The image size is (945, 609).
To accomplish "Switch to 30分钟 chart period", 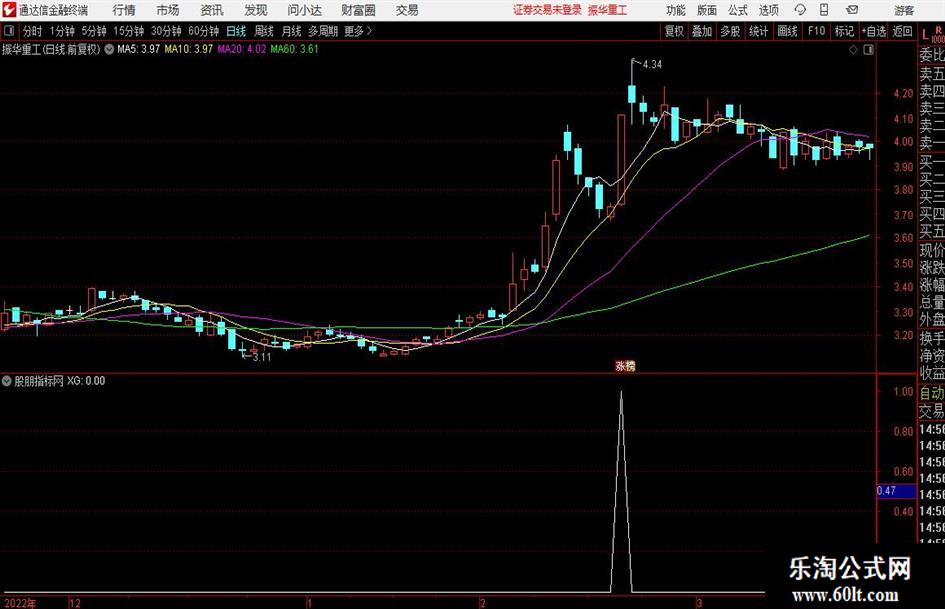I will pos(166,31).
